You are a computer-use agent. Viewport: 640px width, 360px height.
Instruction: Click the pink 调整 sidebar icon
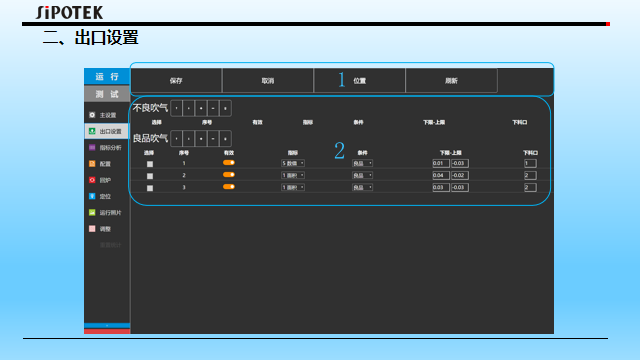(92, 229)
